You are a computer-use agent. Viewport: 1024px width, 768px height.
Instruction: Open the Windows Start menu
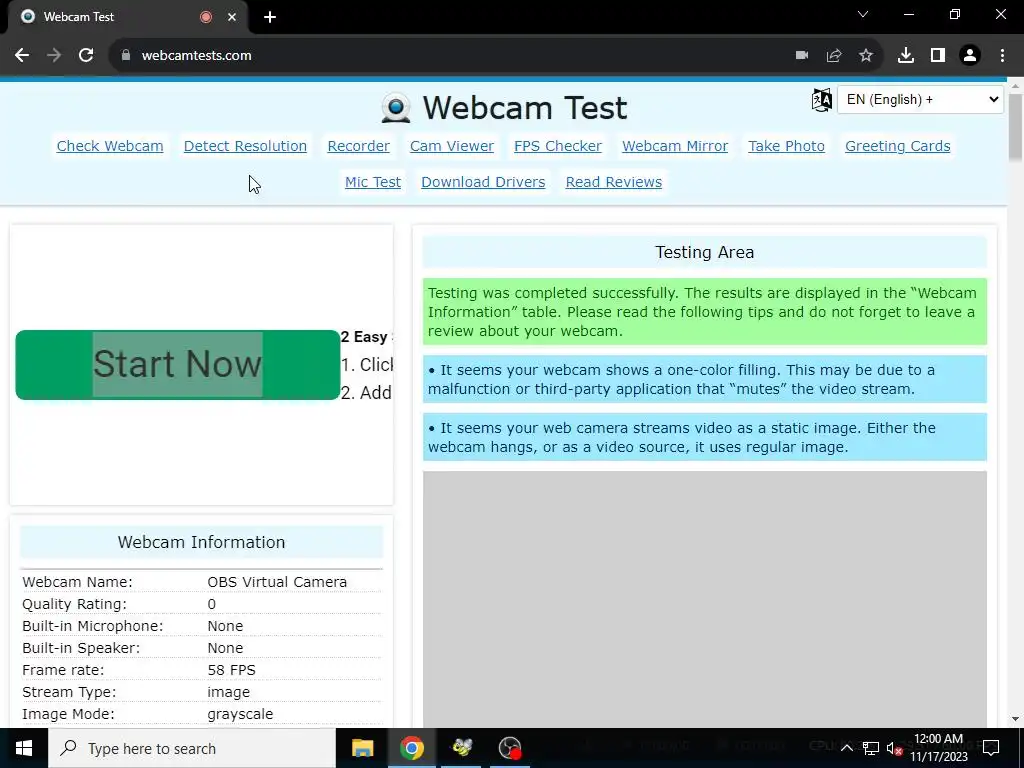[x=24, y=748]
